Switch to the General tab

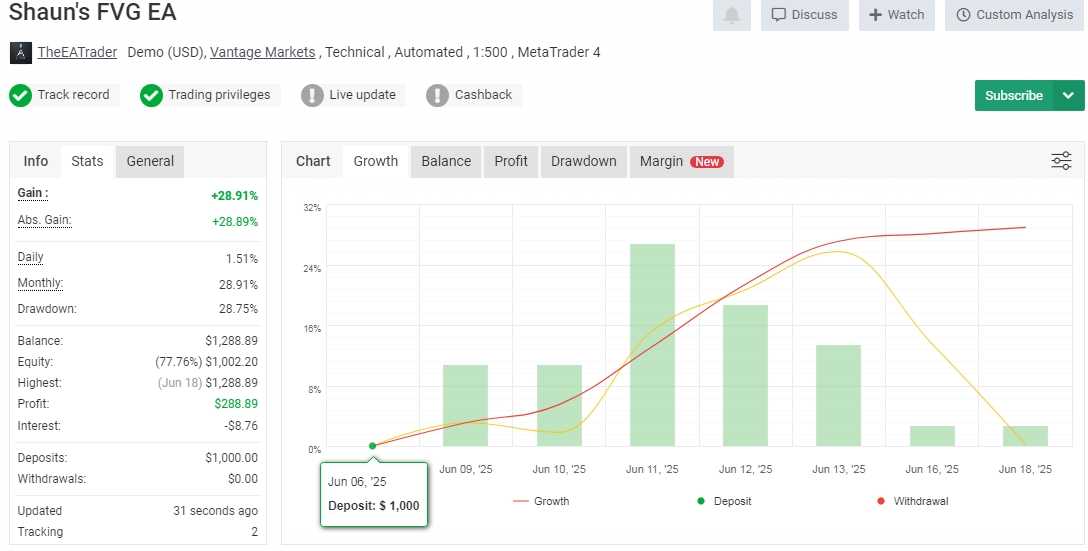(x=150, y=161)
